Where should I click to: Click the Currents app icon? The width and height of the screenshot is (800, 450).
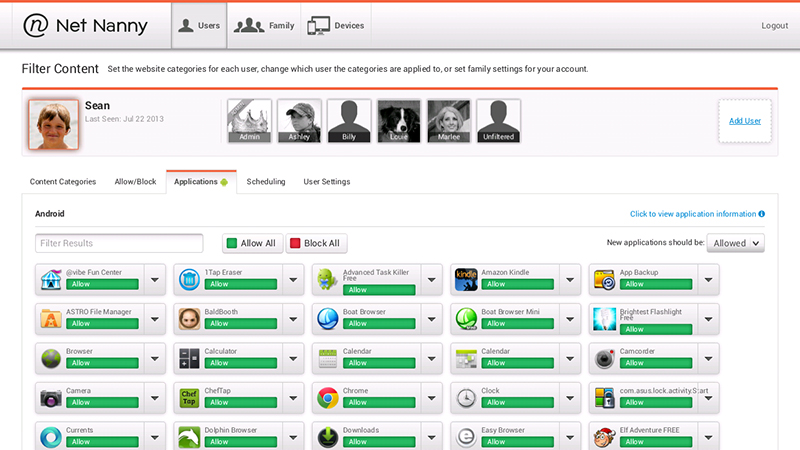coord(51,437)
